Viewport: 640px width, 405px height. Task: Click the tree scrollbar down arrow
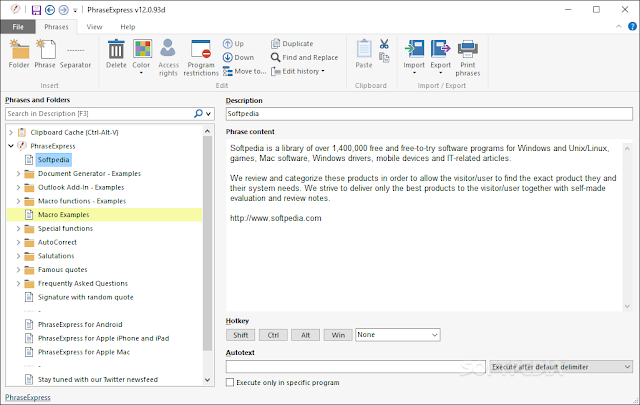pyautogui.click(x=207, y=380)
